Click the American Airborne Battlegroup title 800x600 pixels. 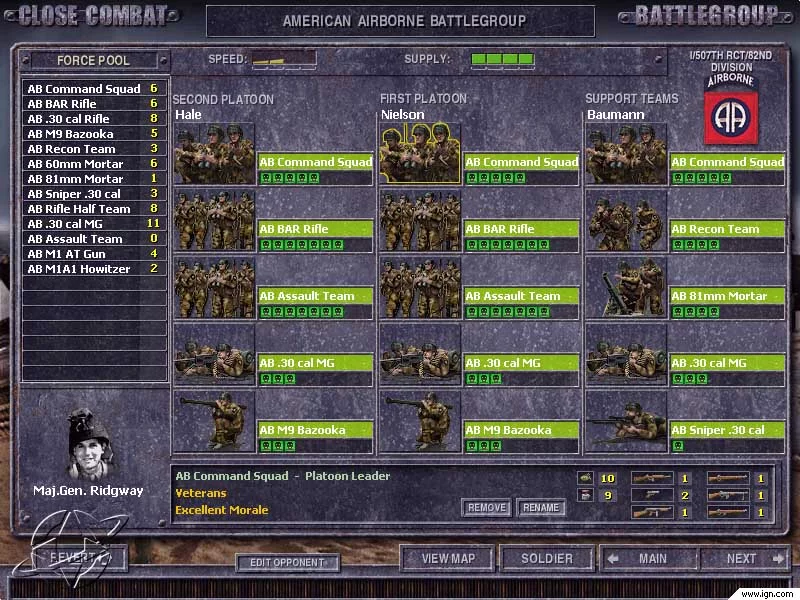click(404, 21)
